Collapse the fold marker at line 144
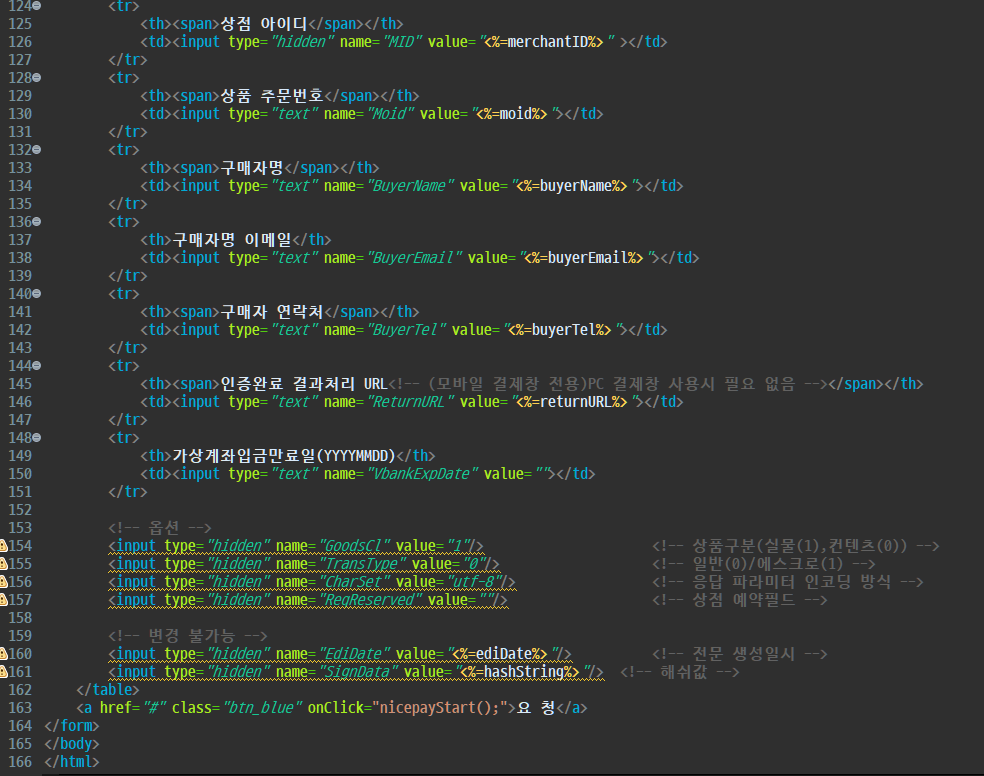This screenshot has height=776, width=984. (x=36, y=366)
